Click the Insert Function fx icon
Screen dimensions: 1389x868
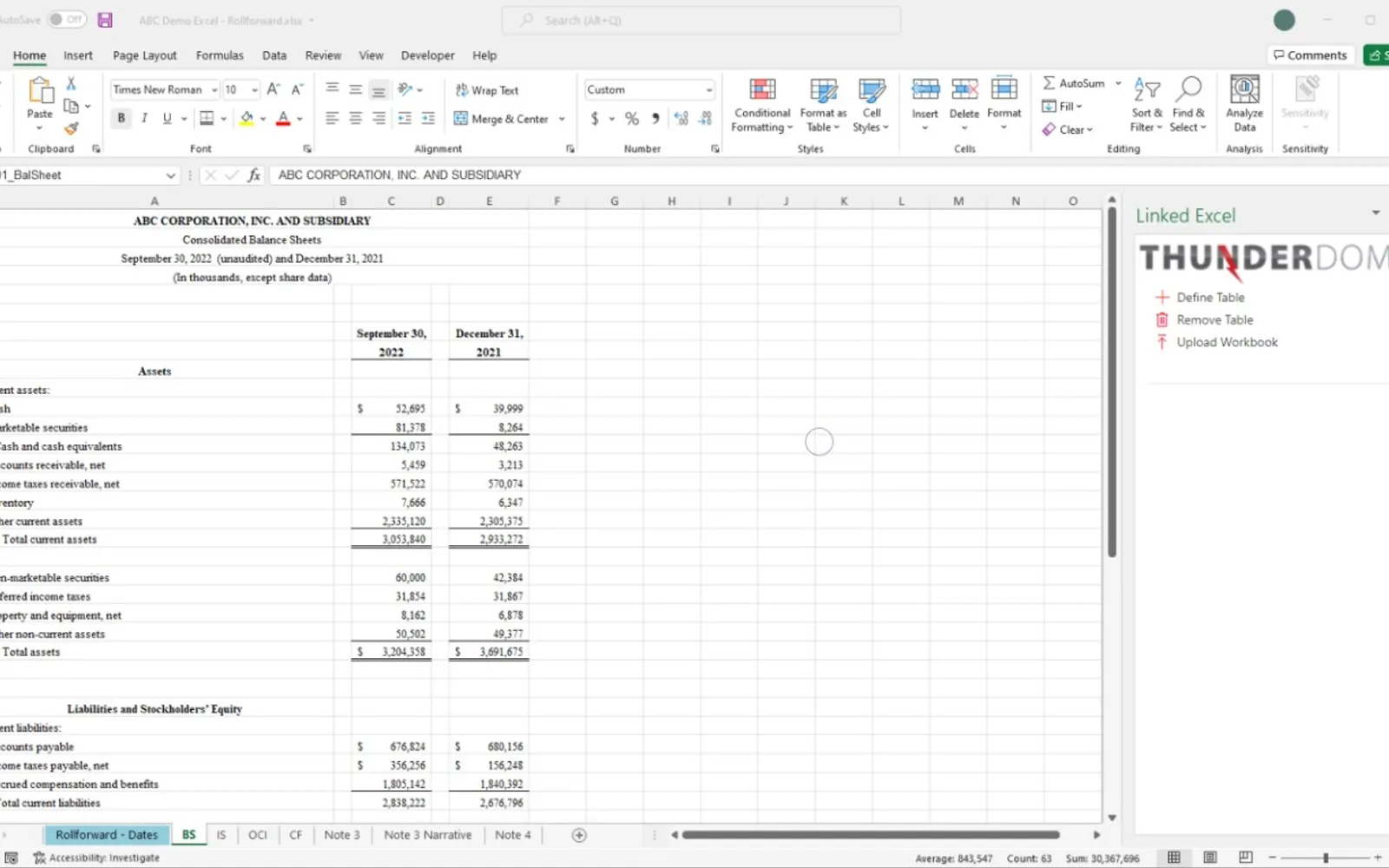click(x=253, y=175)
